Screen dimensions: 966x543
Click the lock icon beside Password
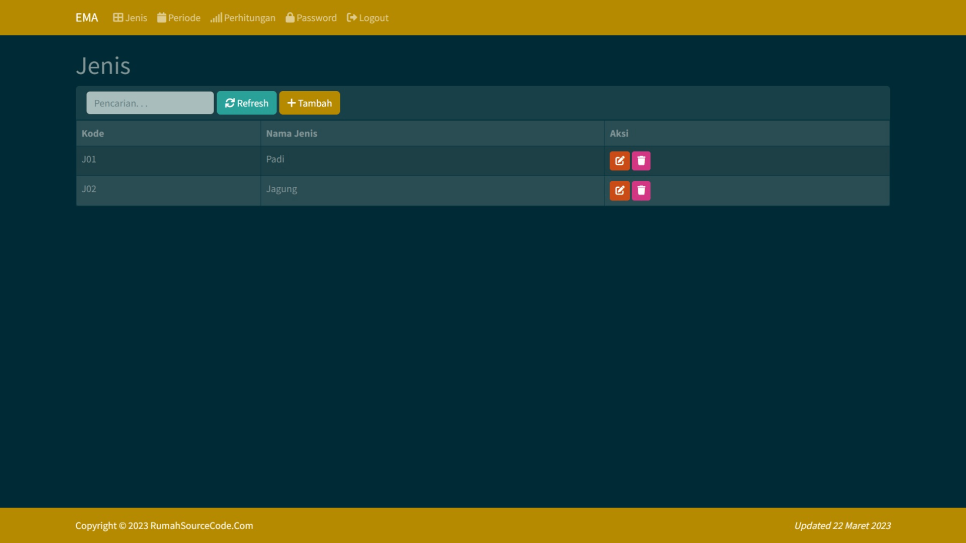[x=290, y=18]
